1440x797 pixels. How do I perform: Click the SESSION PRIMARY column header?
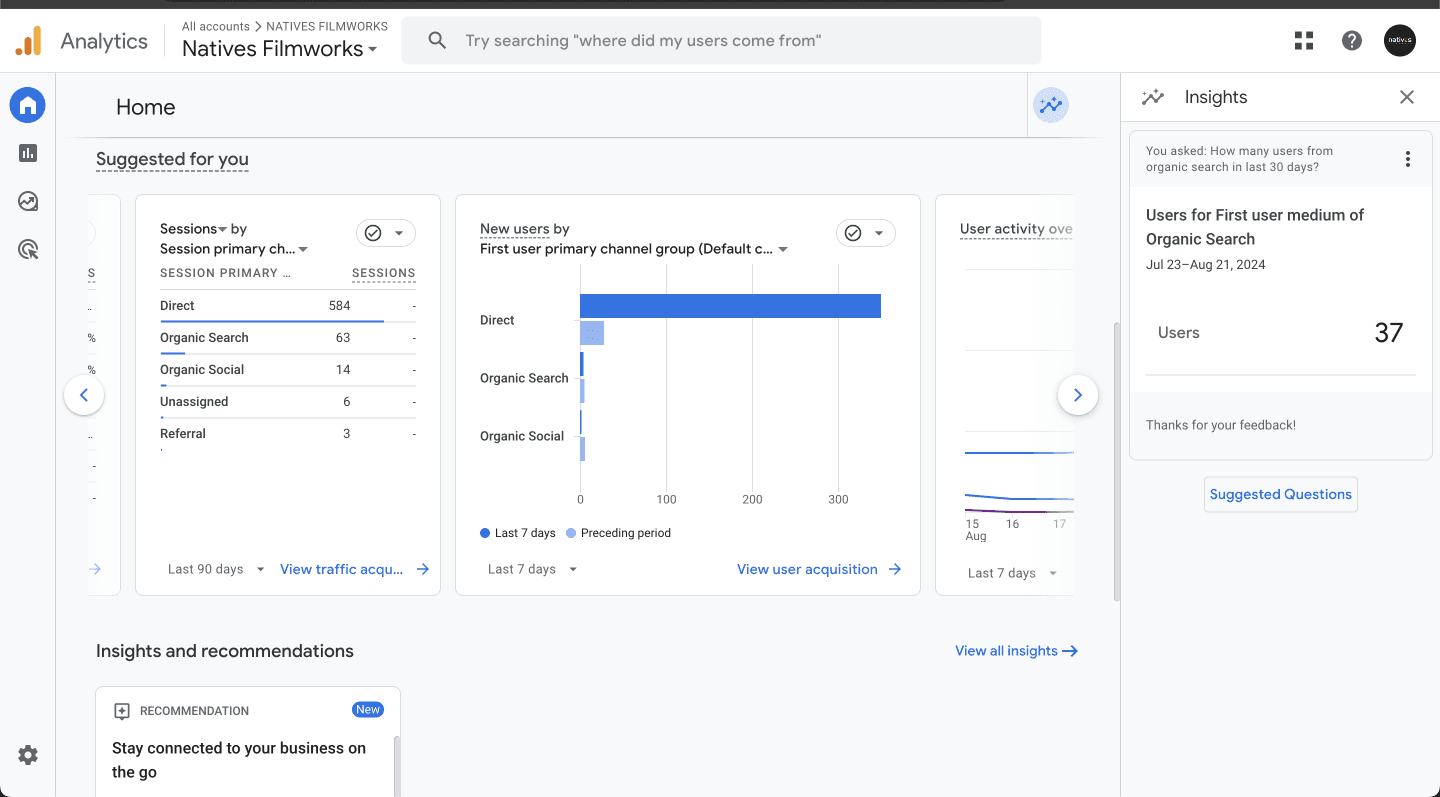[226, 273]
